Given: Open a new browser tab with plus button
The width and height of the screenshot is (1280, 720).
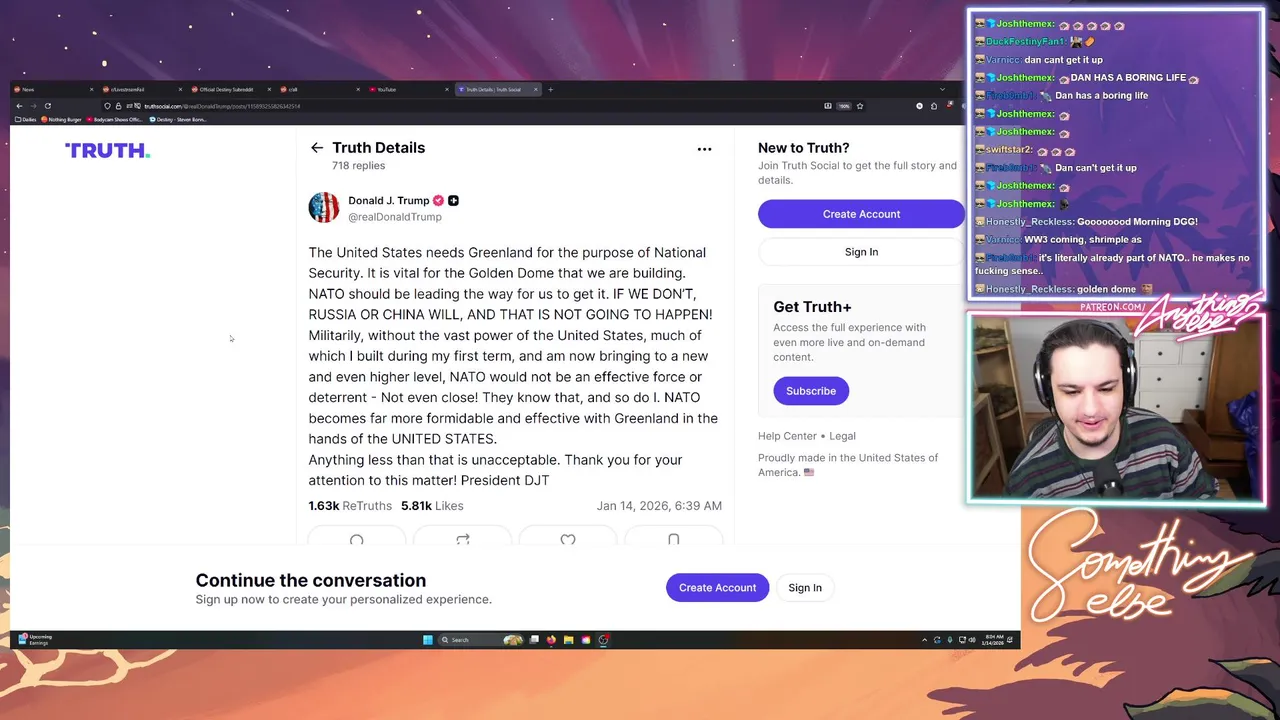Looking at the screenshot, I should pyautogui.click(x=550, y=89).
